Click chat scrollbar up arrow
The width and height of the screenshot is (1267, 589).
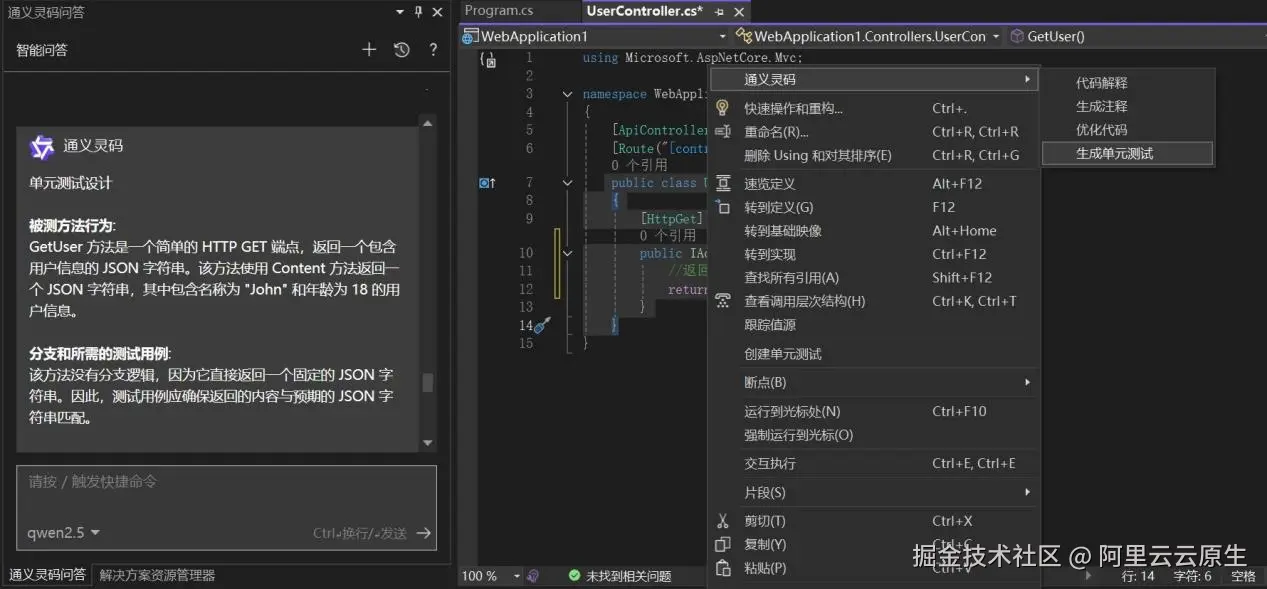coord(428,124)
